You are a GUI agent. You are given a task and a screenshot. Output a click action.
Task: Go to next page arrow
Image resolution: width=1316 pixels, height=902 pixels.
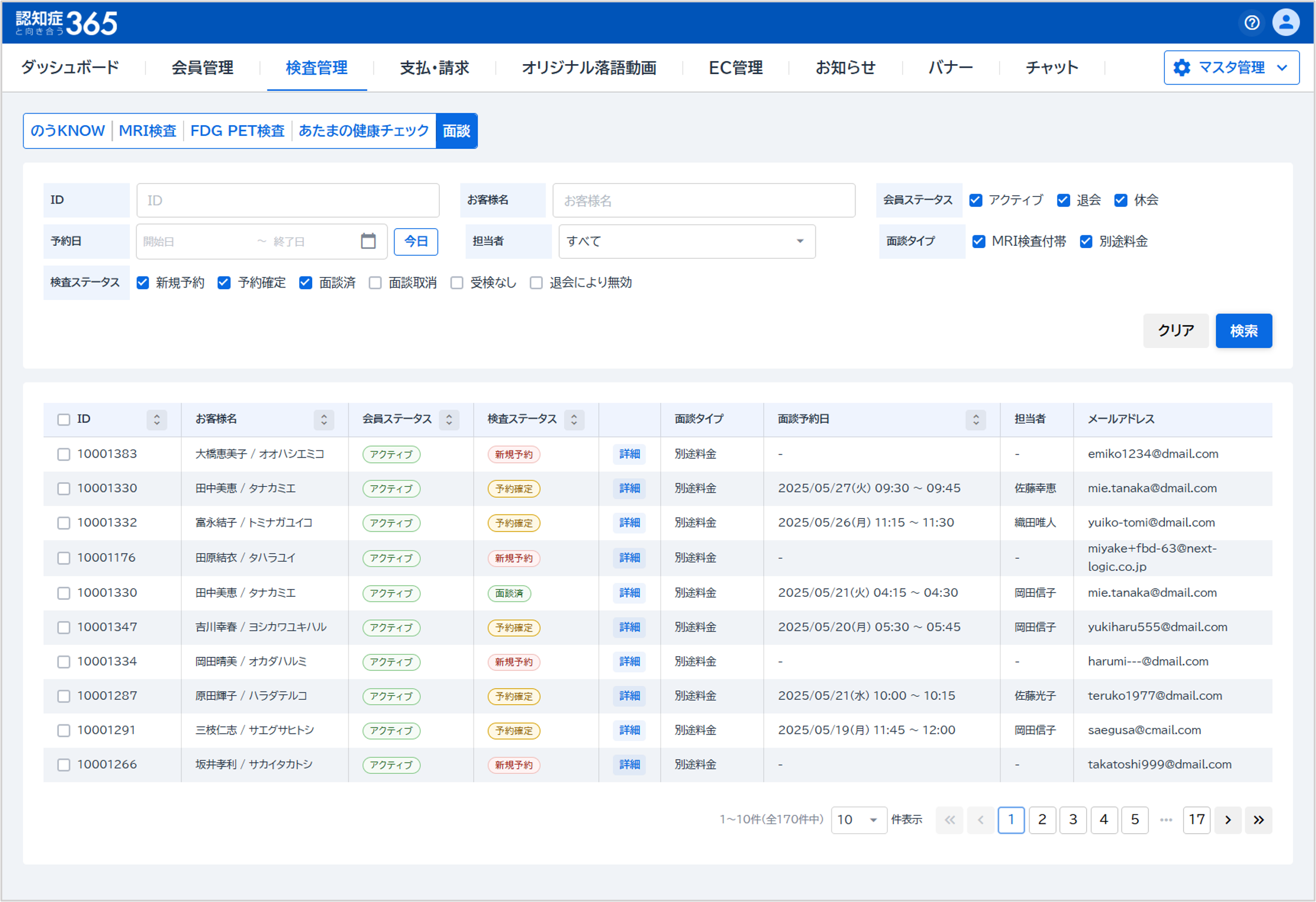coord(1227,820)
